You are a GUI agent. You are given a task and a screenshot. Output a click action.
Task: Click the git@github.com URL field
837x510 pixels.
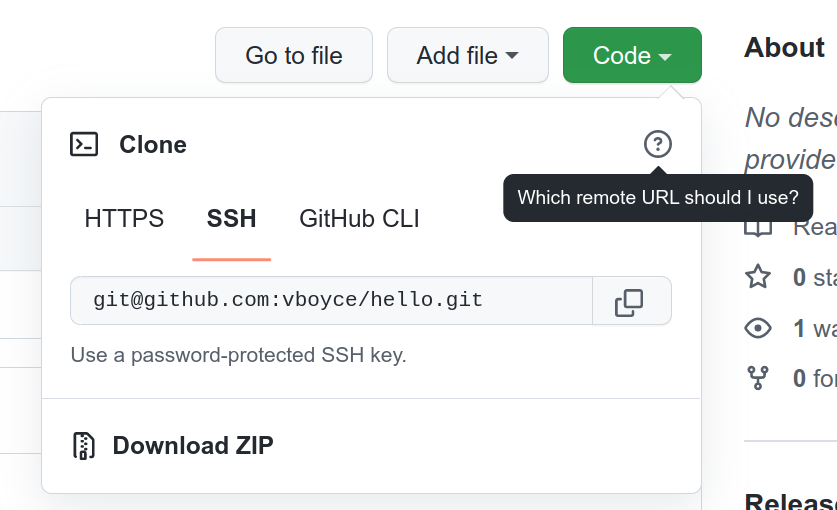pos(331,301)
